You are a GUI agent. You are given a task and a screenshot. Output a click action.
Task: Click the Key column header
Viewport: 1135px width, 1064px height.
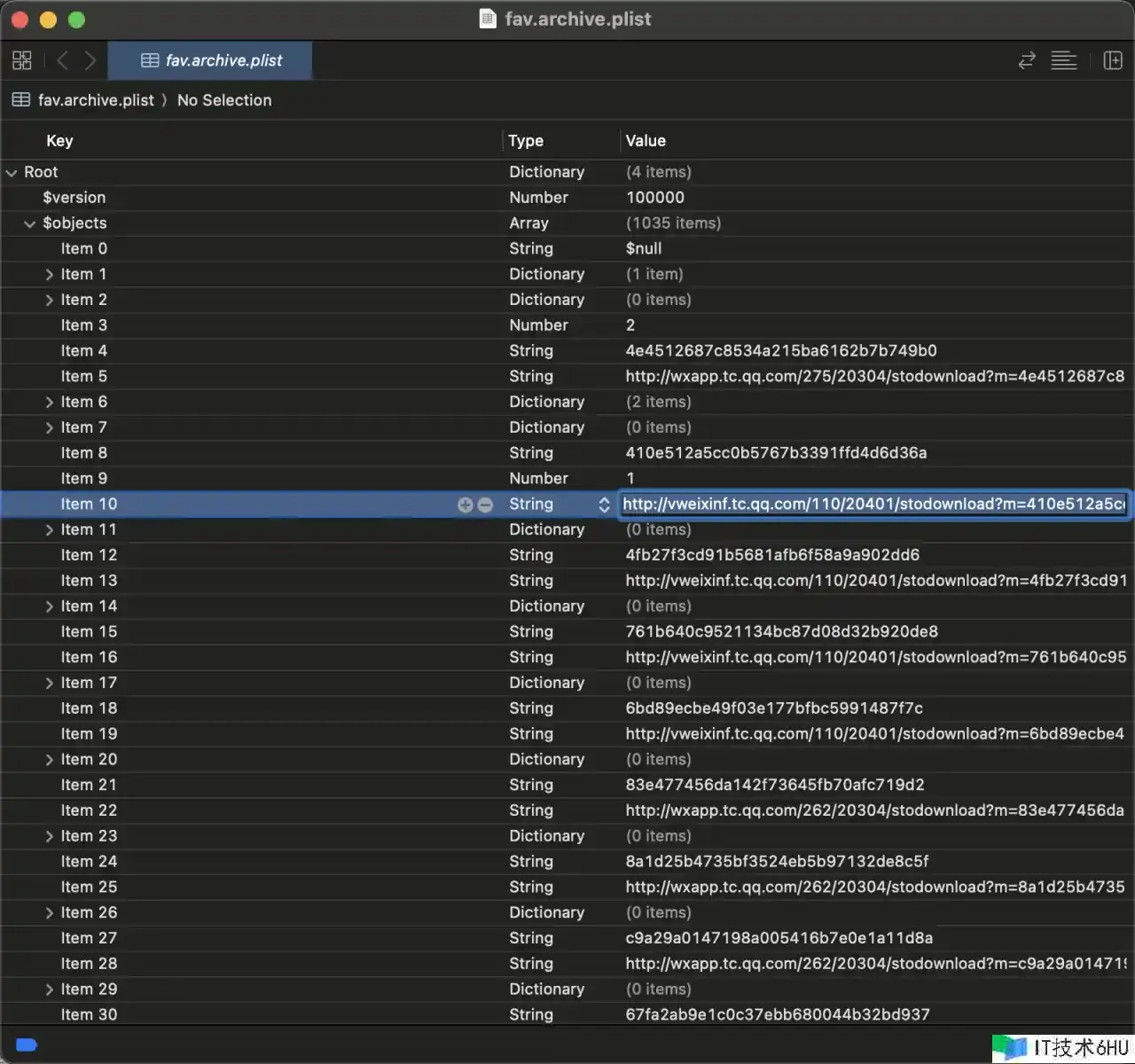point(59,141)
